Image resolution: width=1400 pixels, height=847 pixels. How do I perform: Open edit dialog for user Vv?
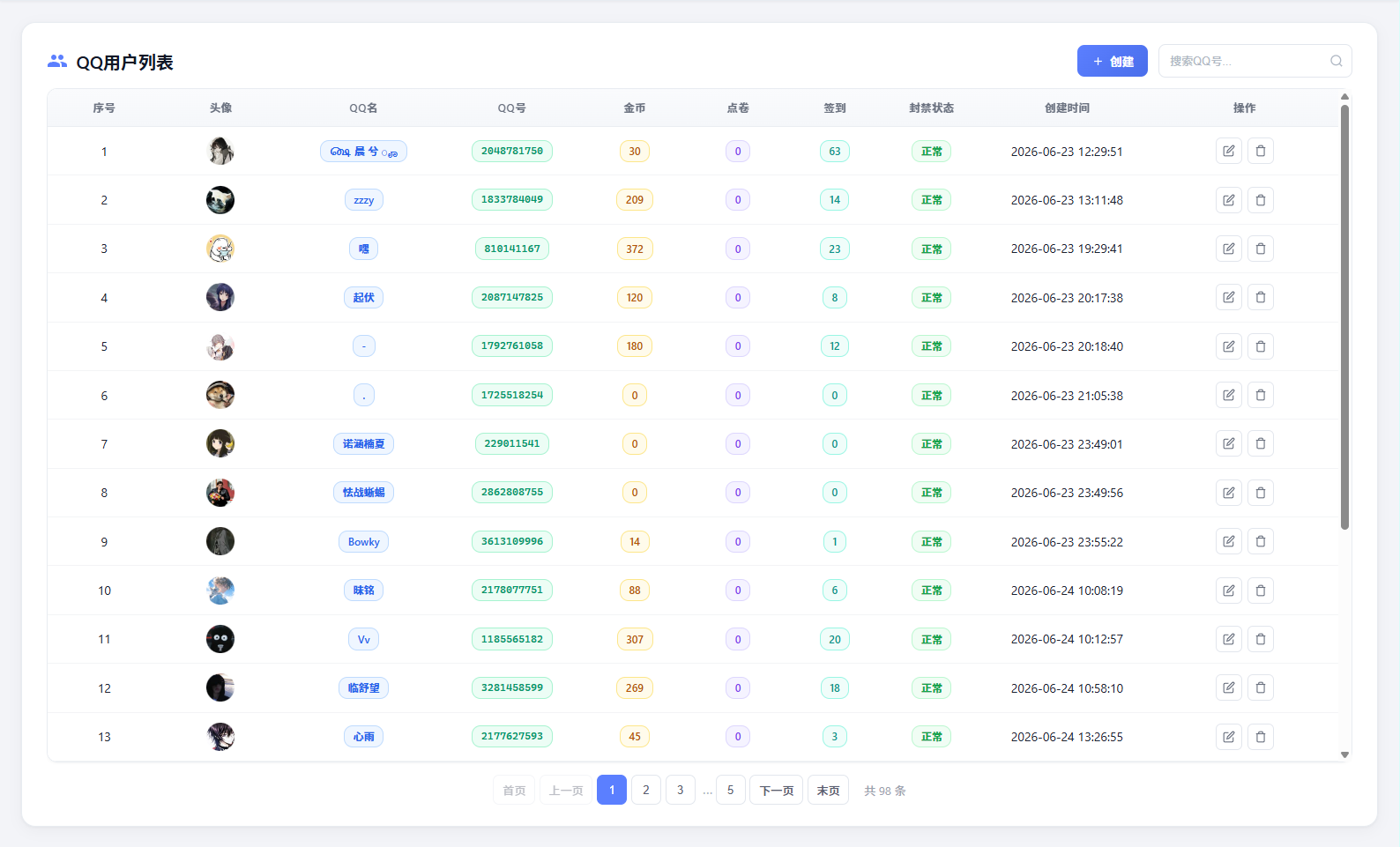1228,639
